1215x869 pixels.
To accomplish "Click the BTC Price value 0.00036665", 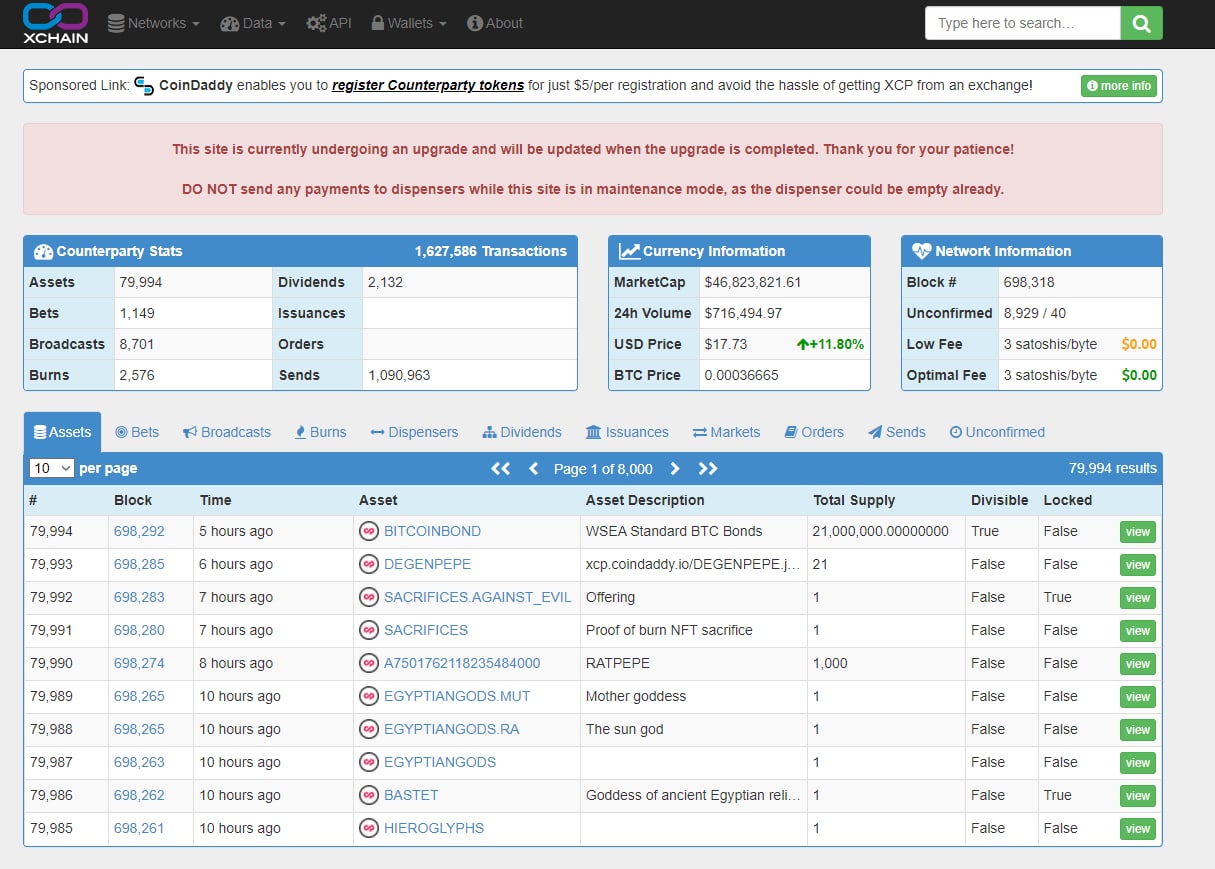I will coord(742,375).
